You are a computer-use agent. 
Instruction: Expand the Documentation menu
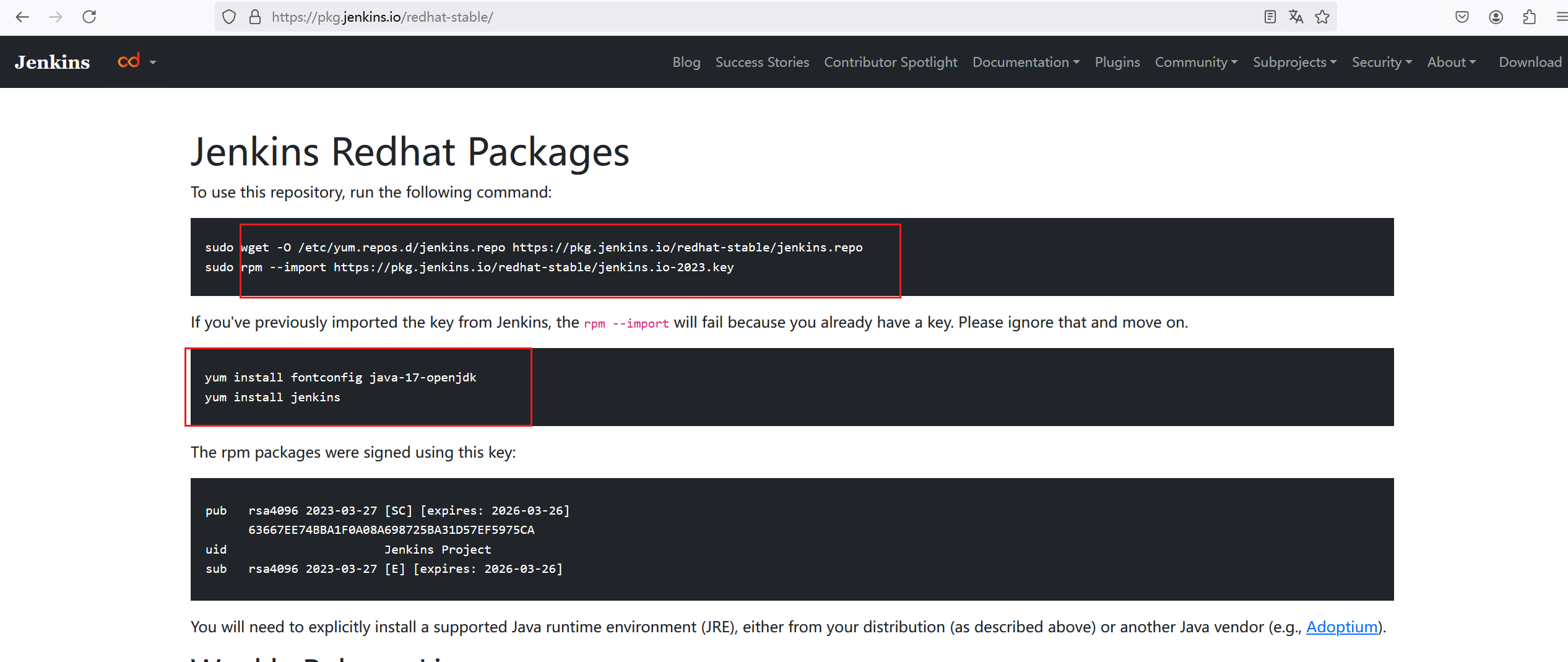coord(1026,62)
